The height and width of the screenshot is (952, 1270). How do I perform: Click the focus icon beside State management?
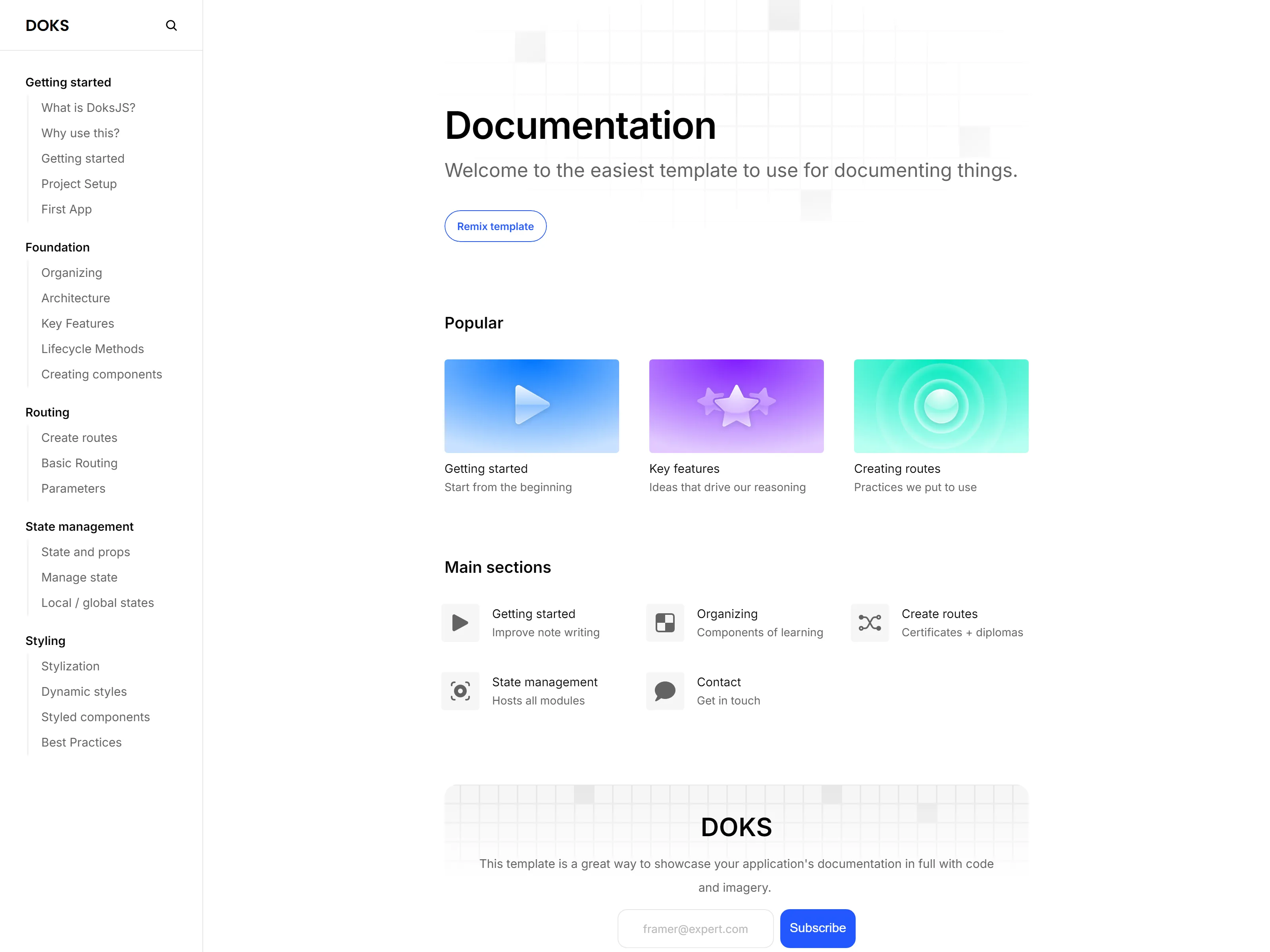[x=460, y=691]
